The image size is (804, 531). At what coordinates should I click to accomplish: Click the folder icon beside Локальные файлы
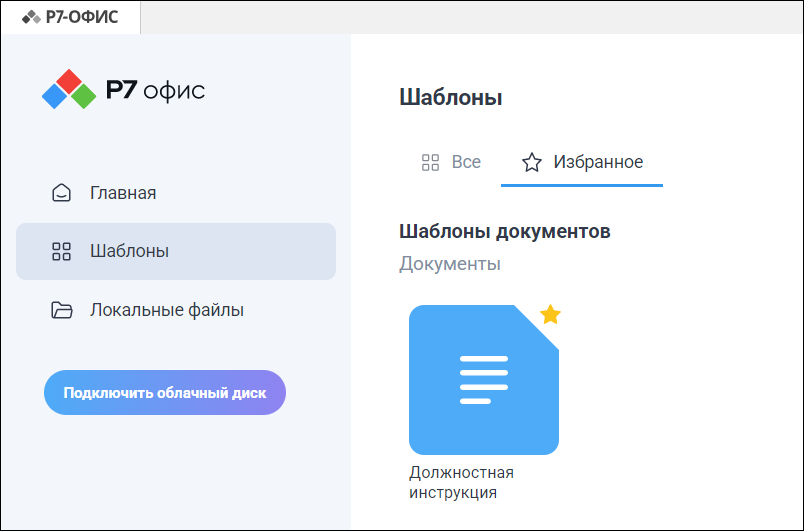62,310
